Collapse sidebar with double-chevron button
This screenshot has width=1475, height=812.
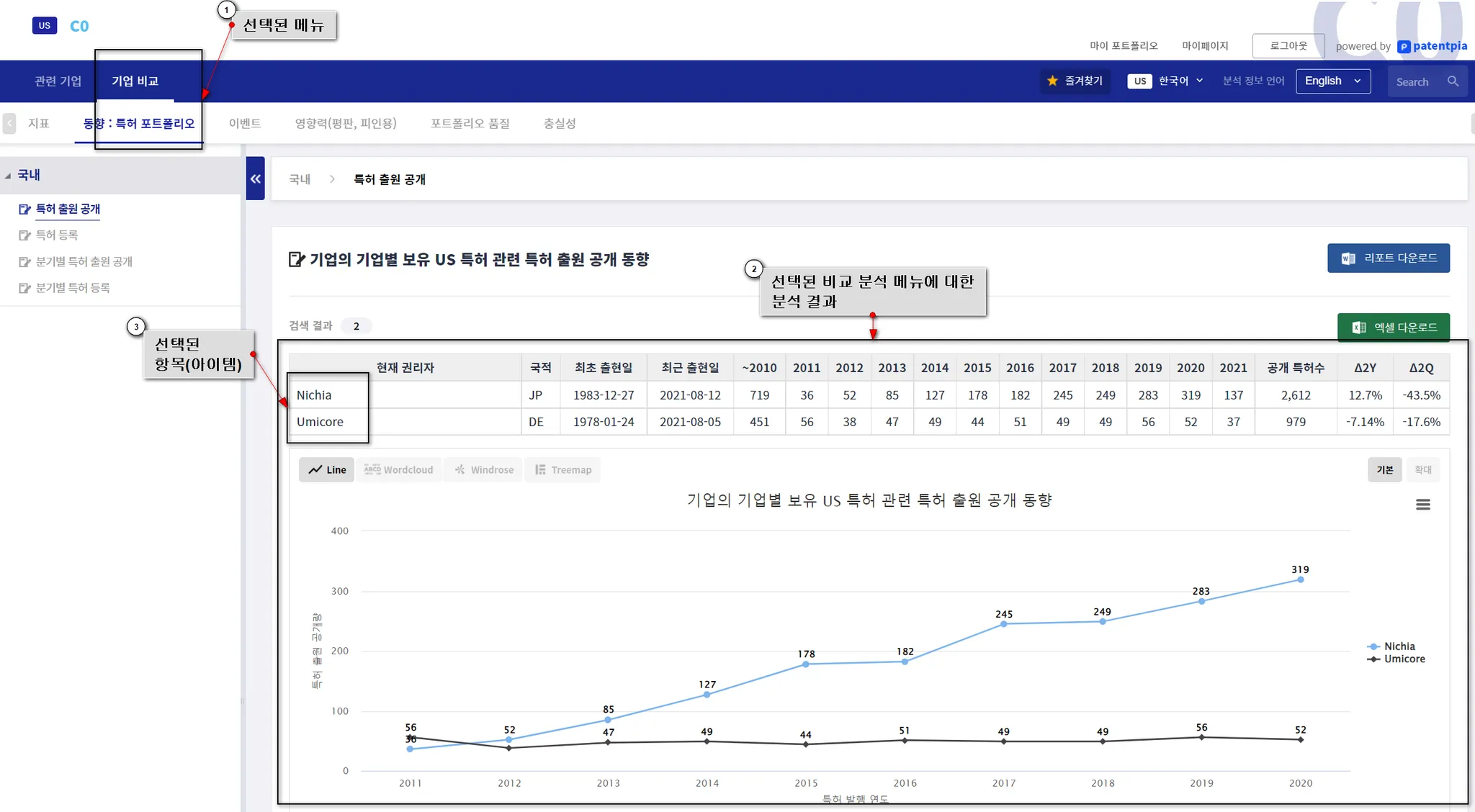pos(255,179)
